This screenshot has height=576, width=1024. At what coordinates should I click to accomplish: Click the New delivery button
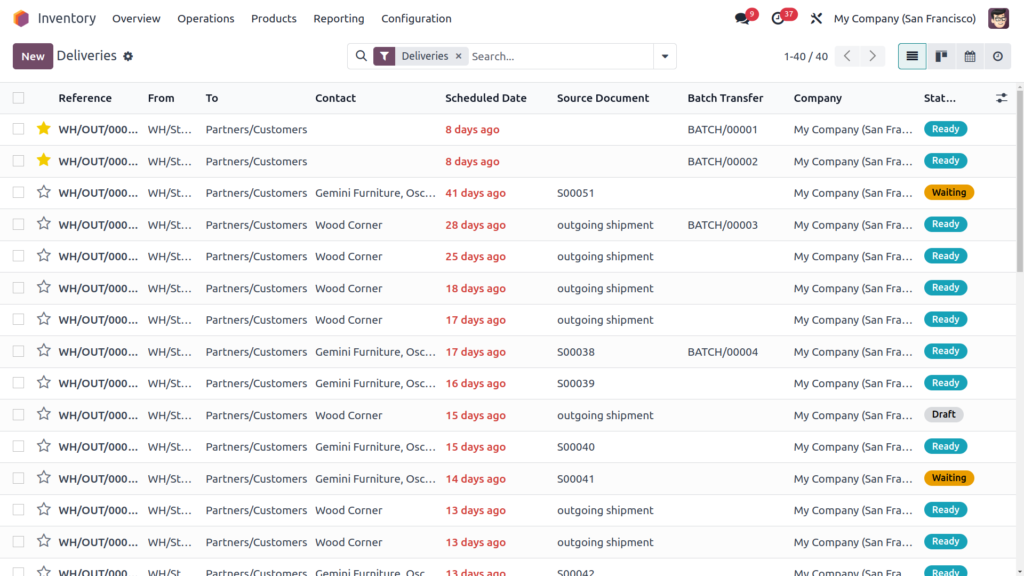coord(33,56)
